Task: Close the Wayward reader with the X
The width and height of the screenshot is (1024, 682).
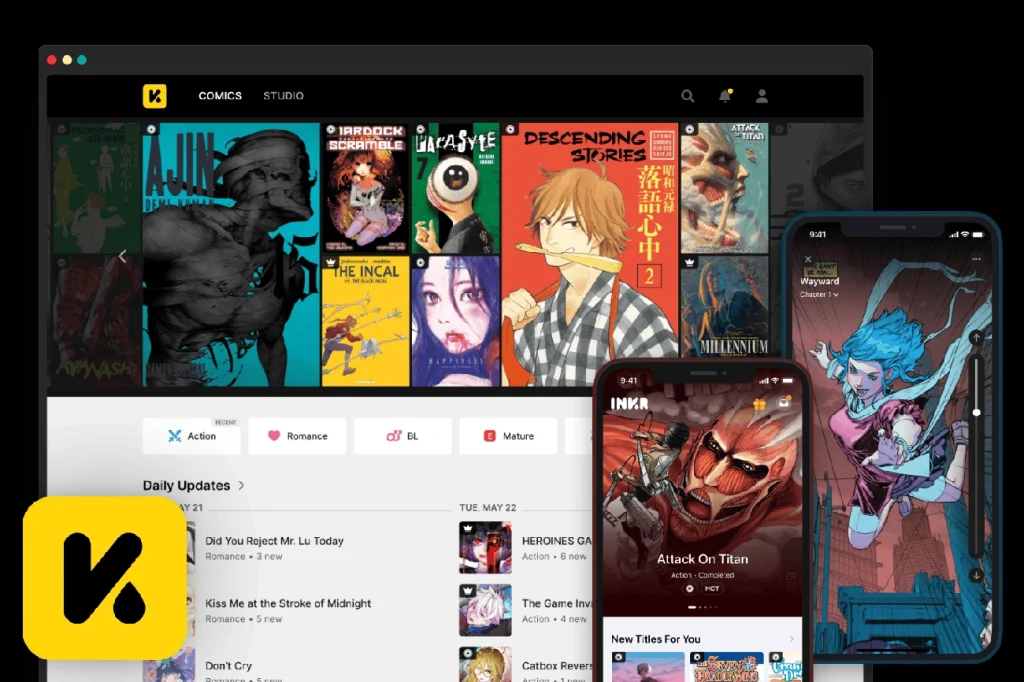Action: (809, 259)
